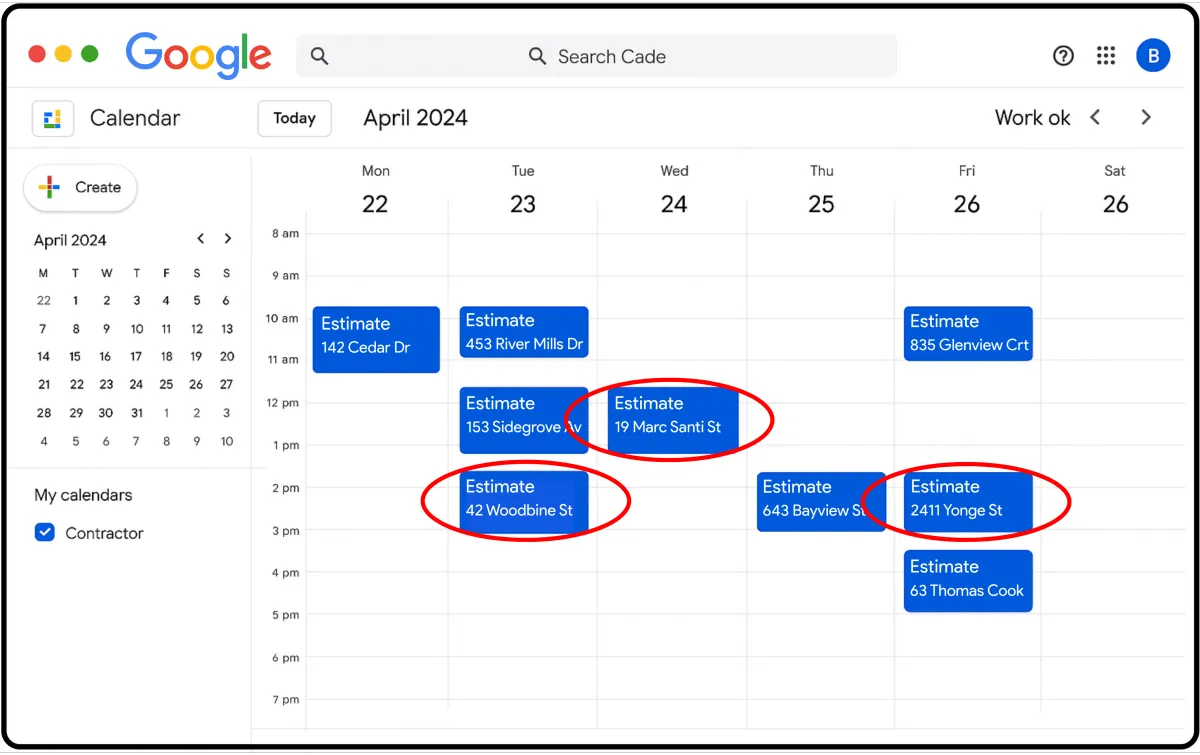This screenshot has width=1200, height=755.
Task: Open the 835 Glenview Crt estimate event
Action: [968, 333]
